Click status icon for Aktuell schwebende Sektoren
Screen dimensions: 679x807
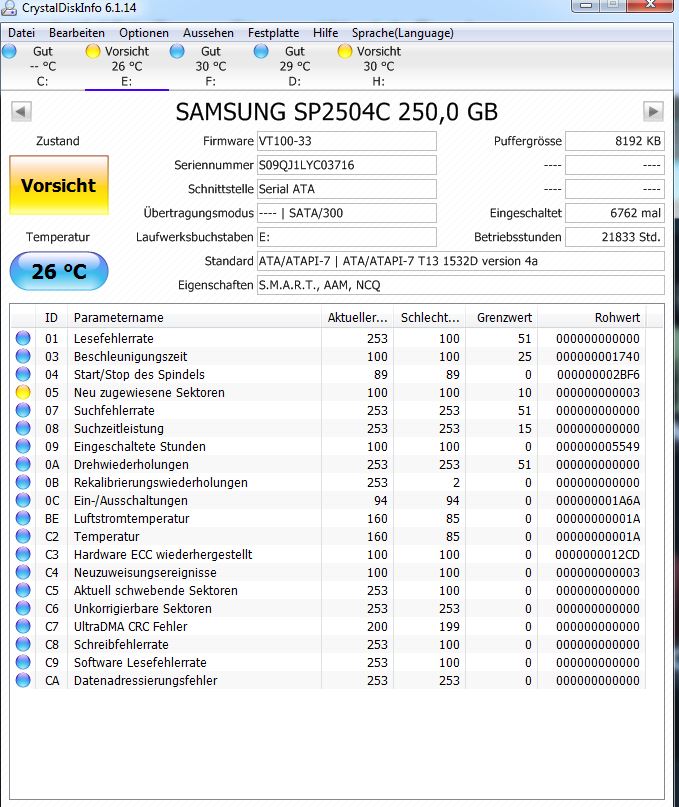23,590
